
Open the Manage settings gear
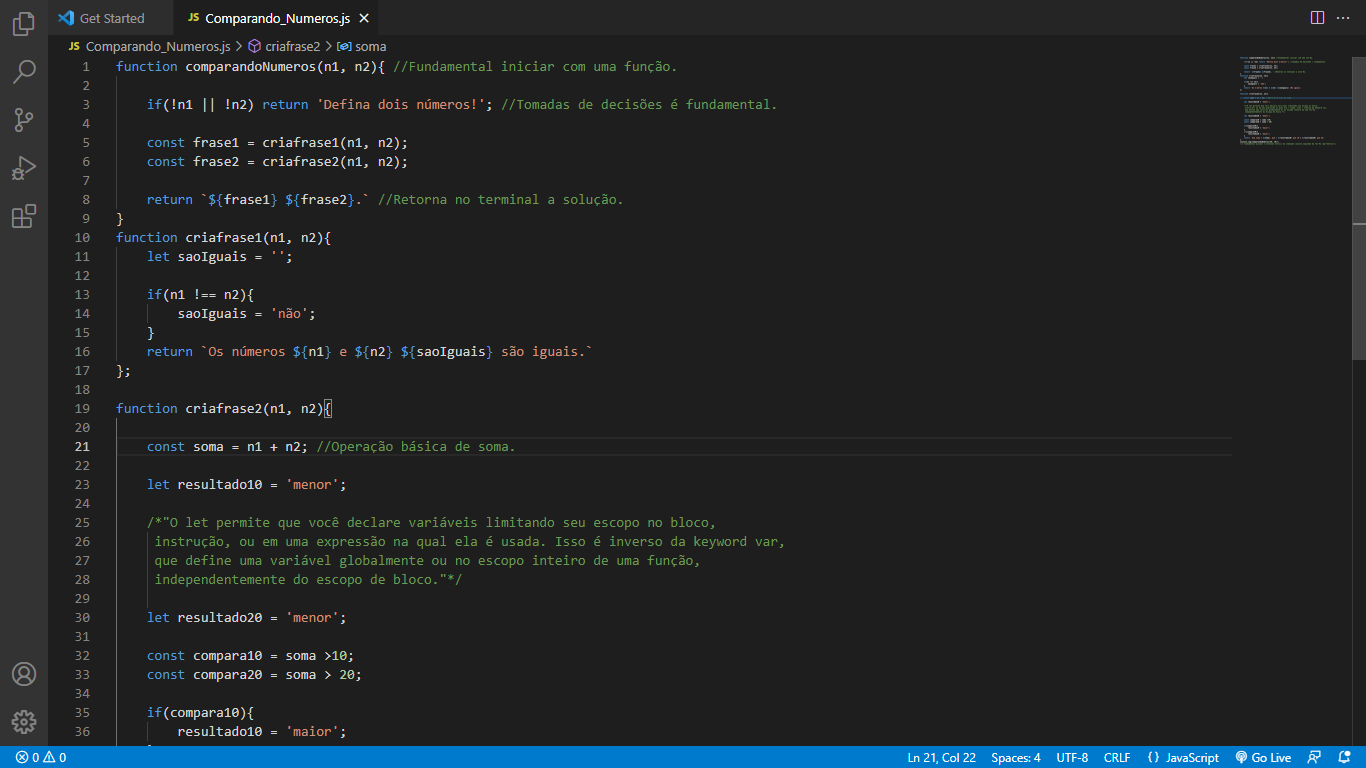(x=24, y=722)
